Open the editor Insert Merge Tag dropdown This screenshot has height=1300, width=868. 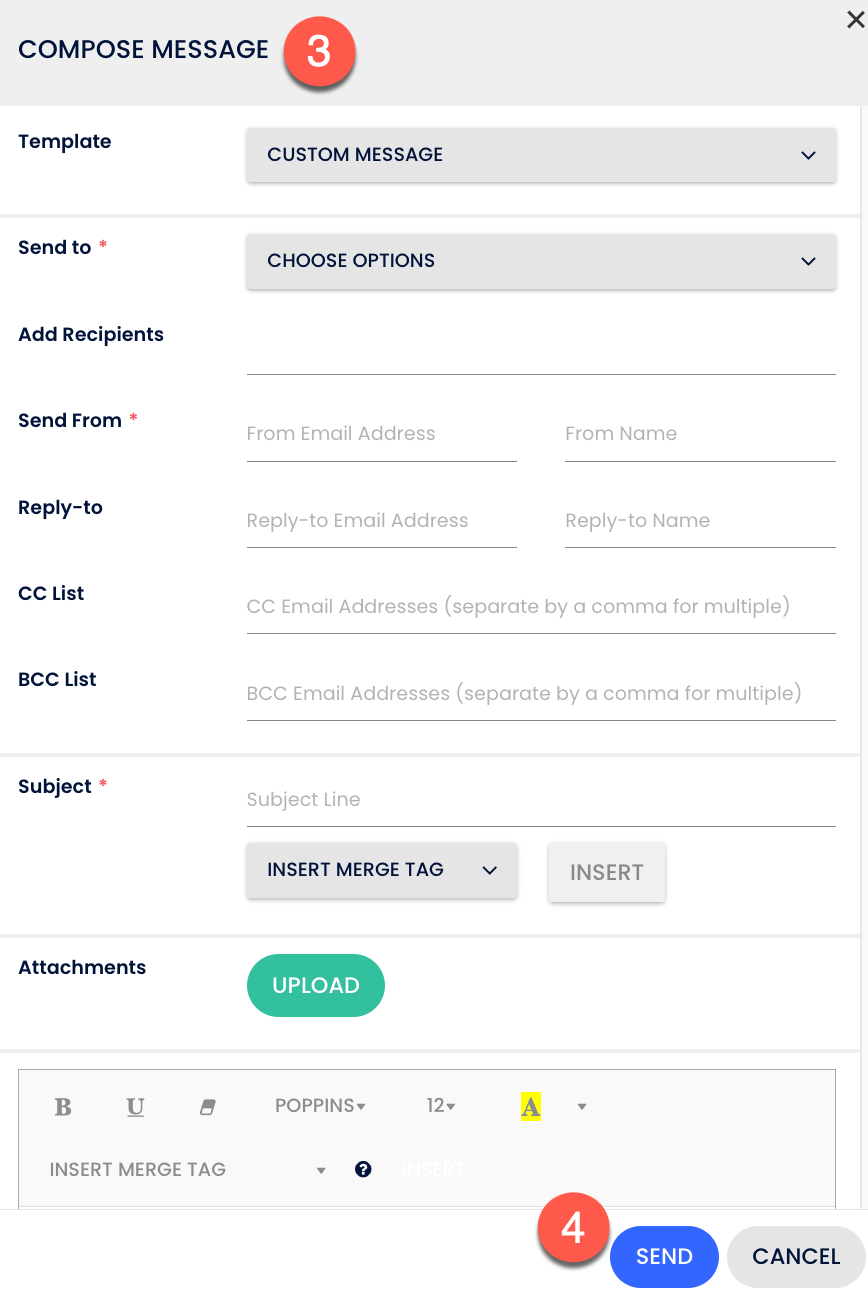click(x=188, y=1170)
